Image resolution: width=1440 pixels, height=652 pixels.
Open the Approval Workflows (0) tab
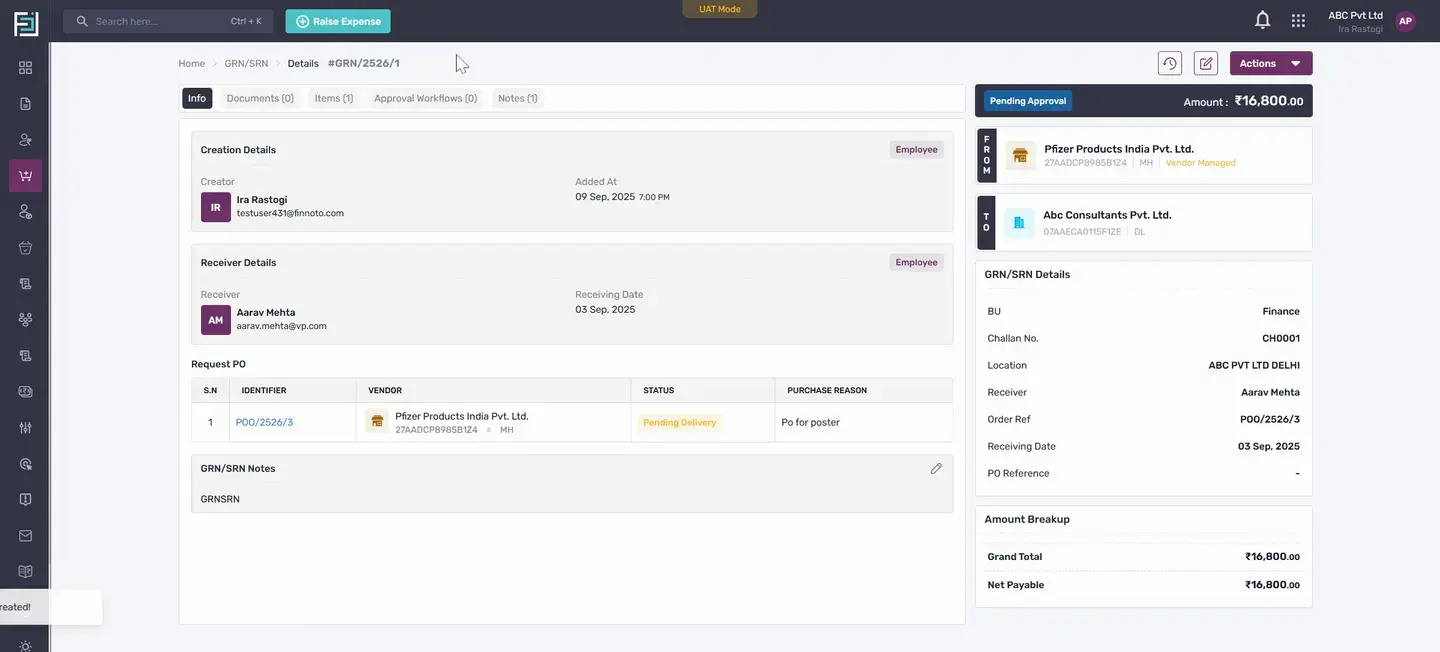(x=425, y=98)
